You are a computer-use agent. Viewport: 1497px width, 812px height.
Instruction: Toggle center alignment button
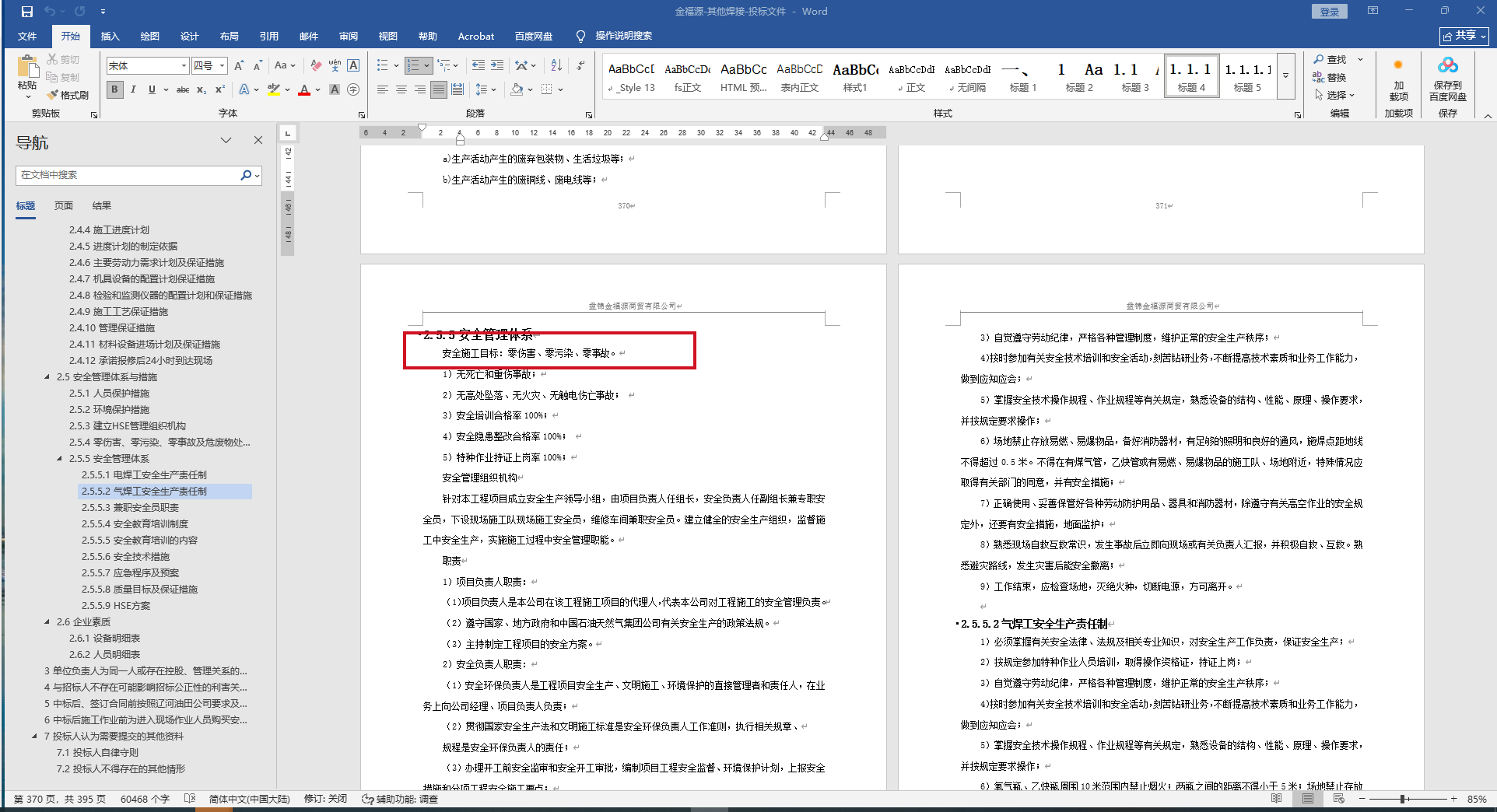pos(401,89)
